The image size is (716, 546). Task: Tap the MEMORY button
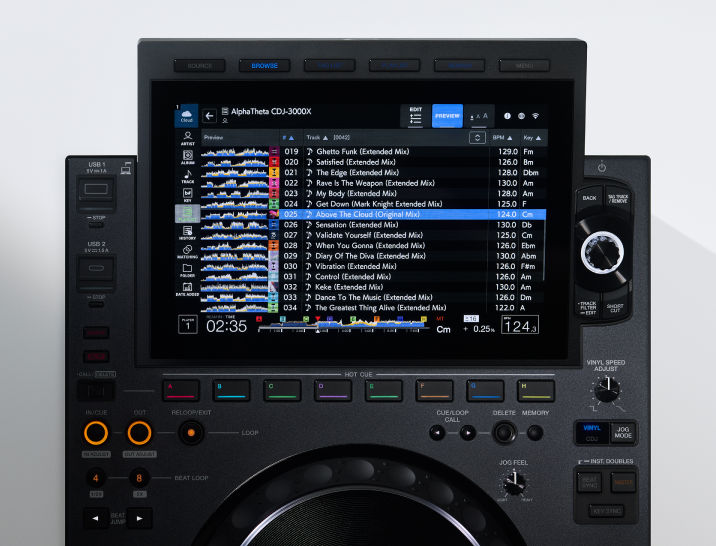tap(535, 432)
